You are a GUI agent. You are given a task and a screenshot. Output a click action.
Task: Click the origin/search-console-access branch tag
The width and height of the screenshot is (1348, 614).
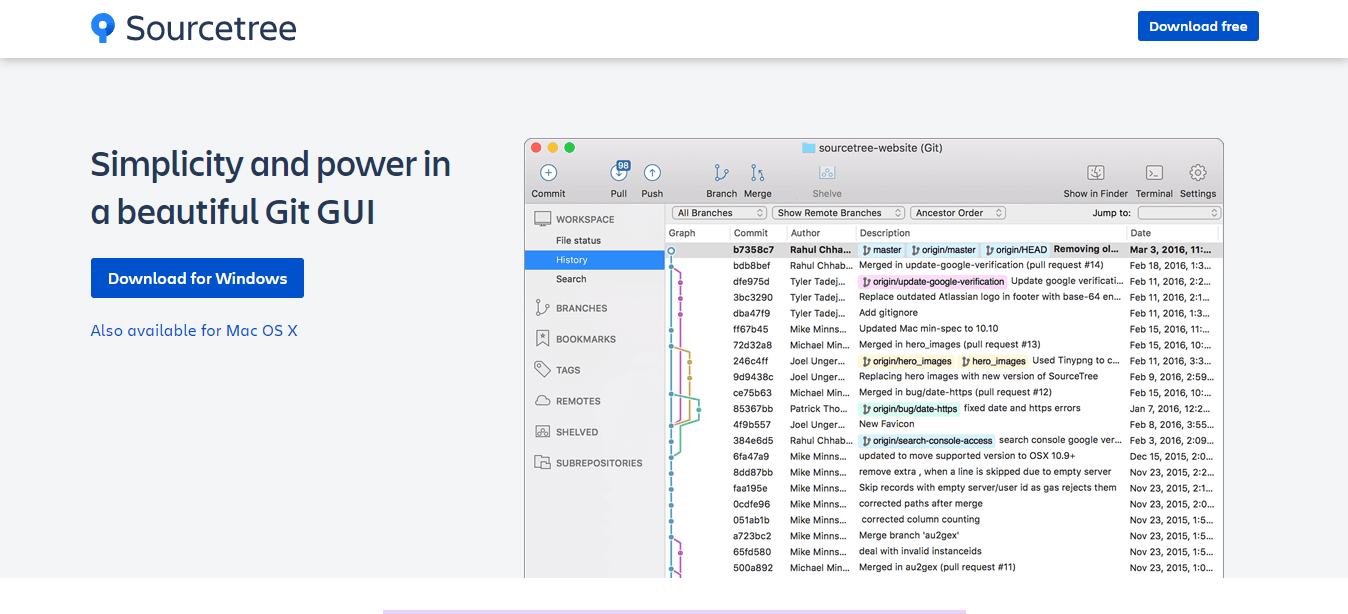[927, 441]
